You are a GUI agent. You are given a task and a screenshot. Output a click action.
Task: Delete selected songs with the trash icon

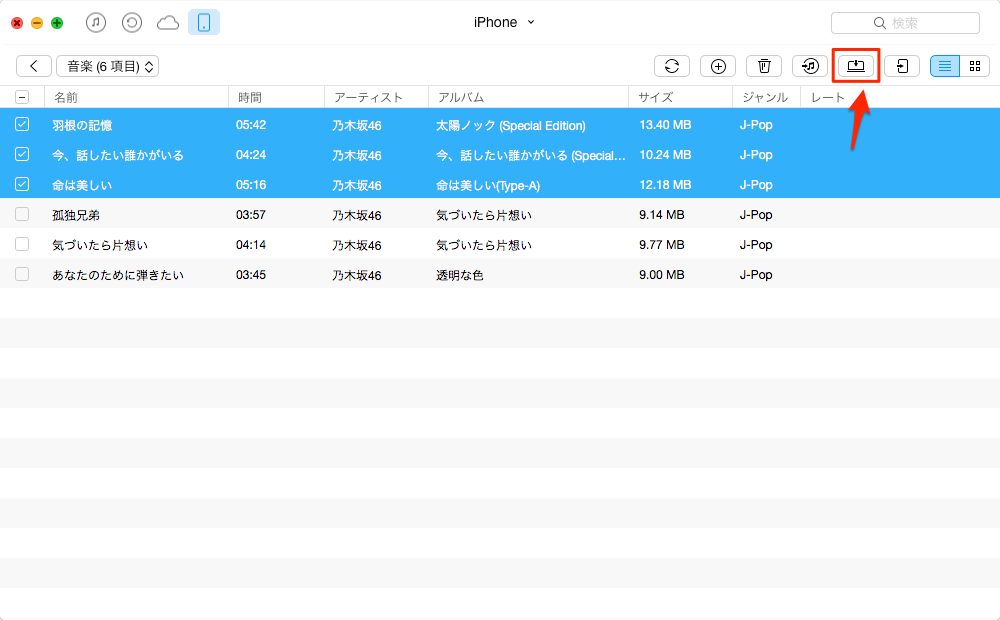(764, 66)
